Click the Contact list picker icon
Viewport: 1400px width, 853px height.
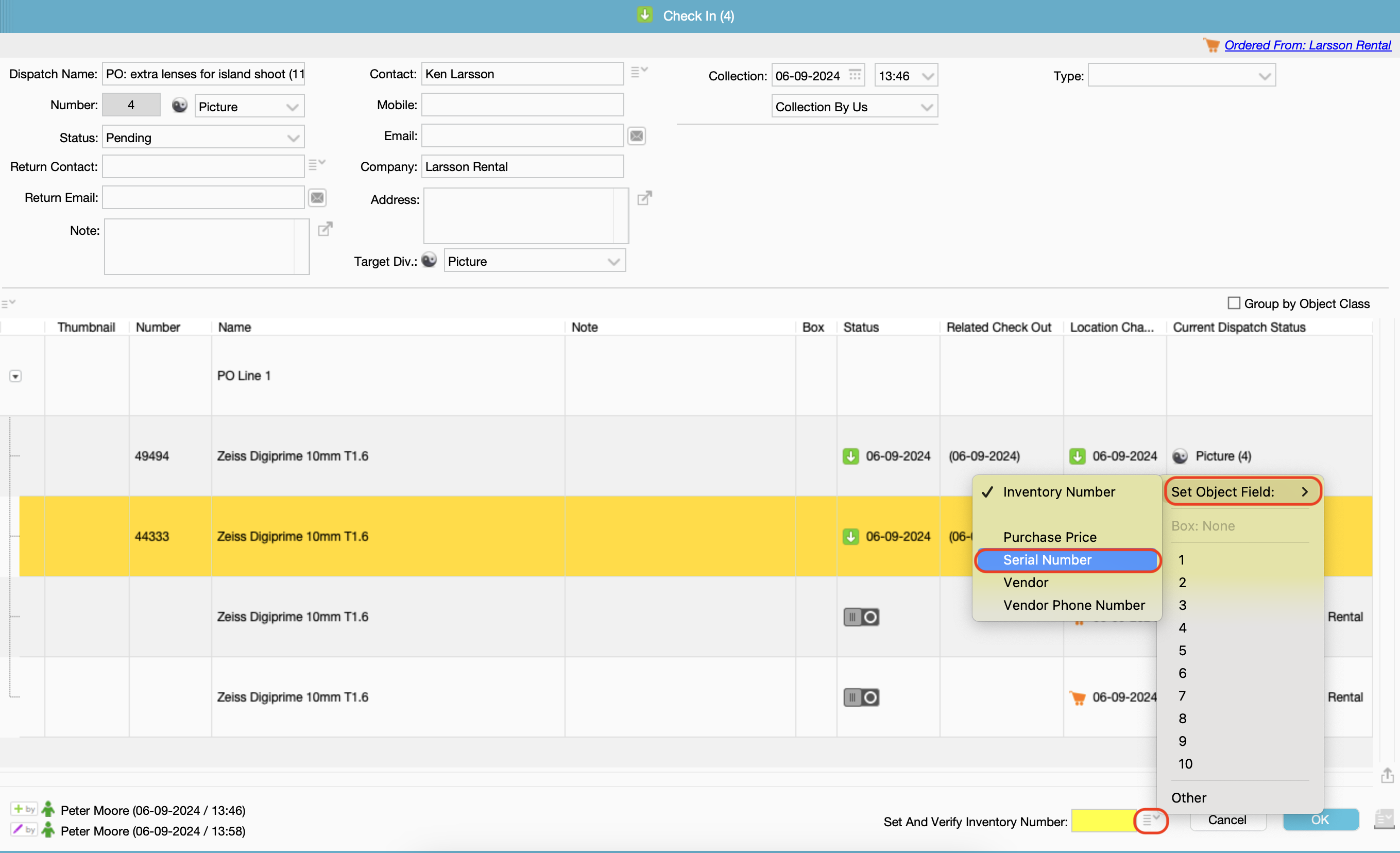(x=639, y=72)
